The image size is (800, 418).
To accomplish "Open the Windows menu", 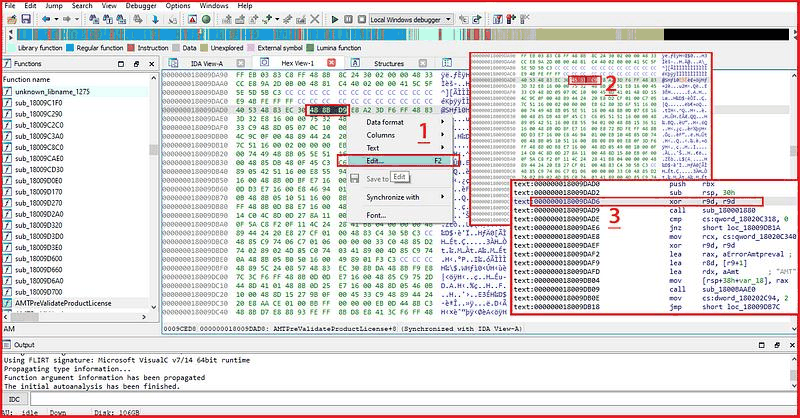I will (x=214, y=6).
